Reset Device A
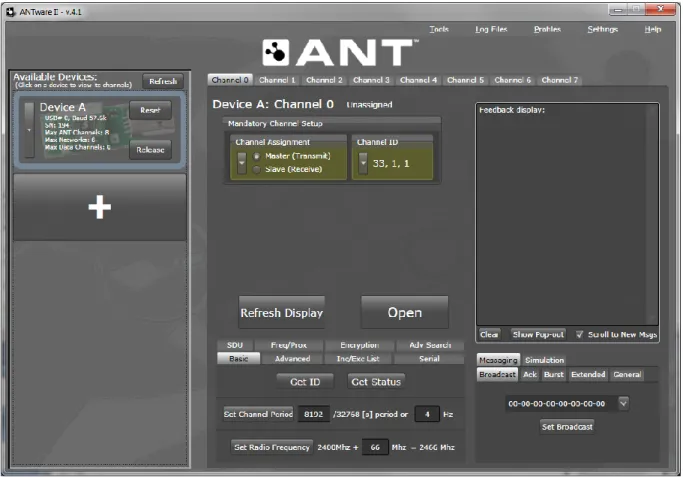The image size is (683, 477). pyautogui.click(x=150, y=110)
